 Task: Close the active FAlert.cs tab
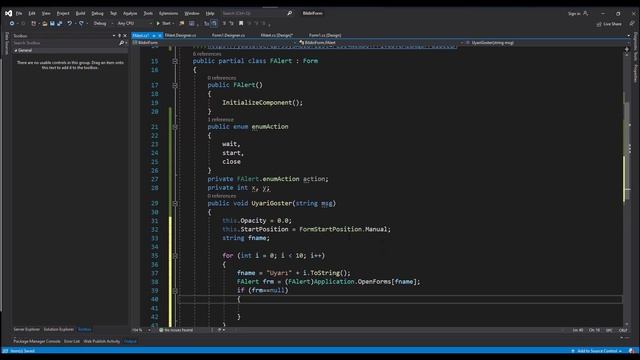point(160,36)
